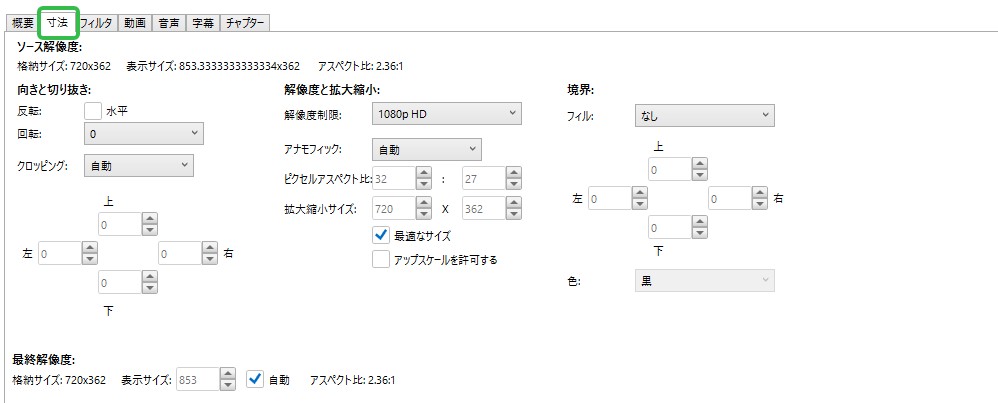Switch to the 概要 tab
998x403 pixels.
pyautogui.click(x=23, y=24)
